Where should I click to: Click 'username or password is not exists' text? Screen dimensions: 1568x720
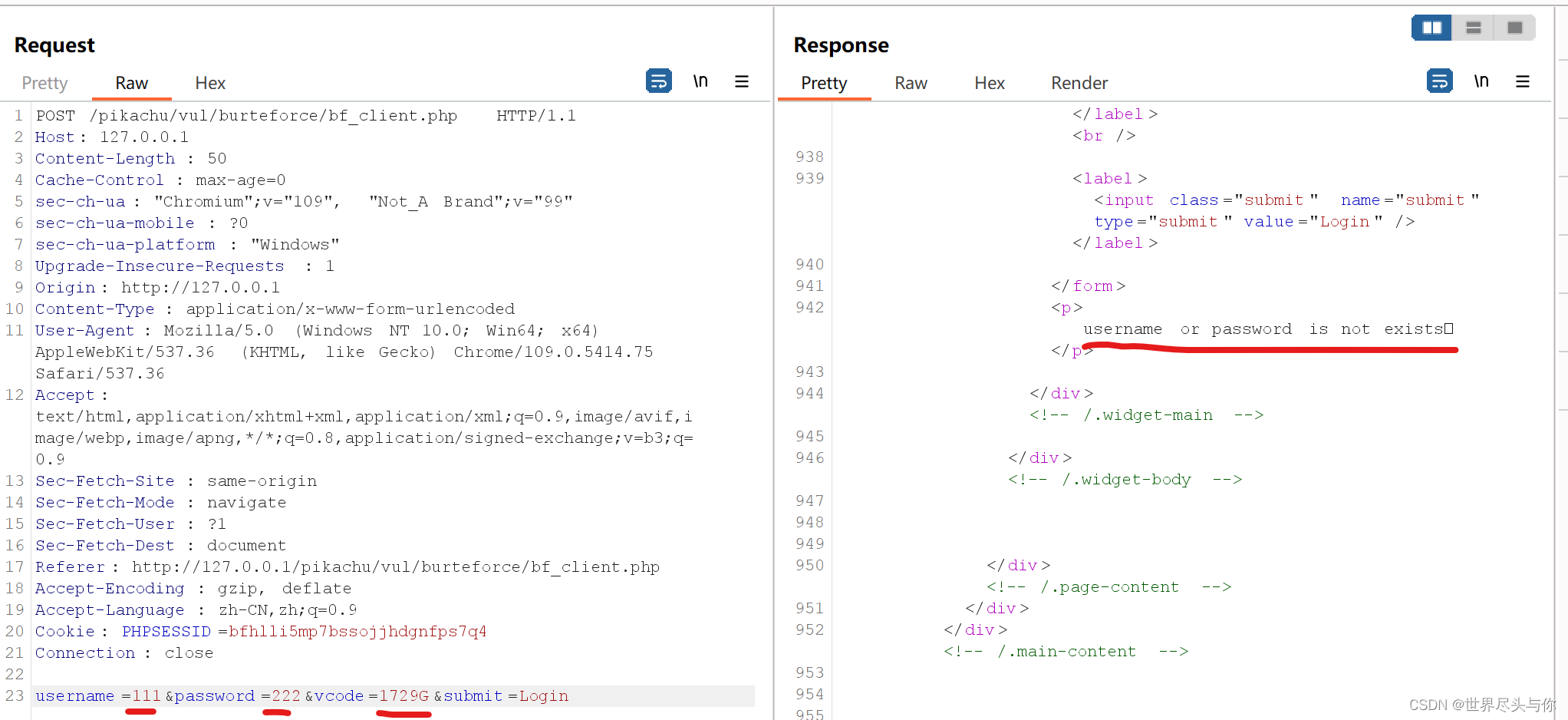click(1268, 329)
